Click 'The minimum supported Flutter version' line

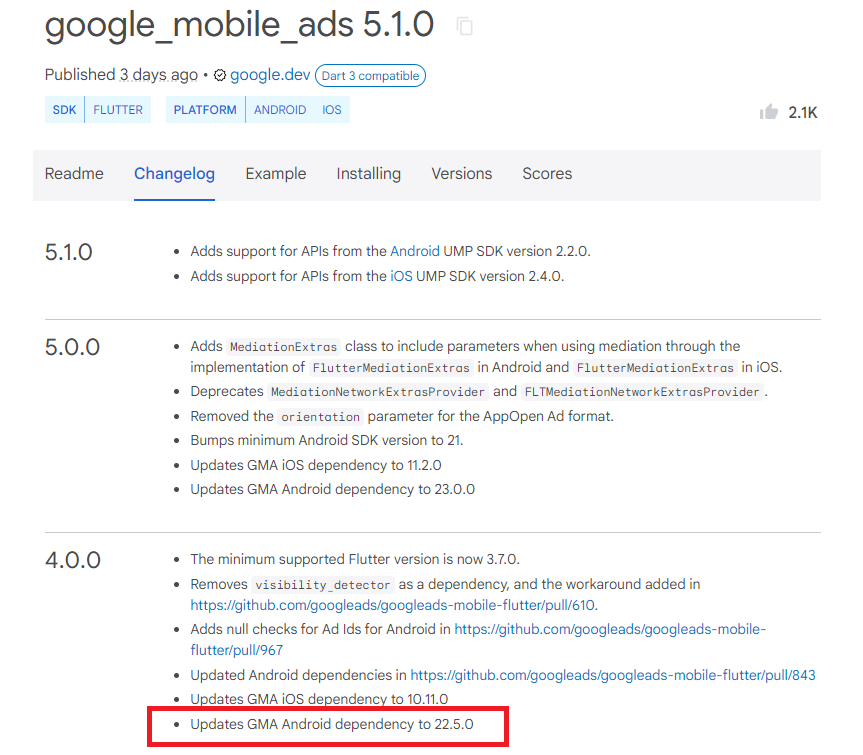(355, 559)
